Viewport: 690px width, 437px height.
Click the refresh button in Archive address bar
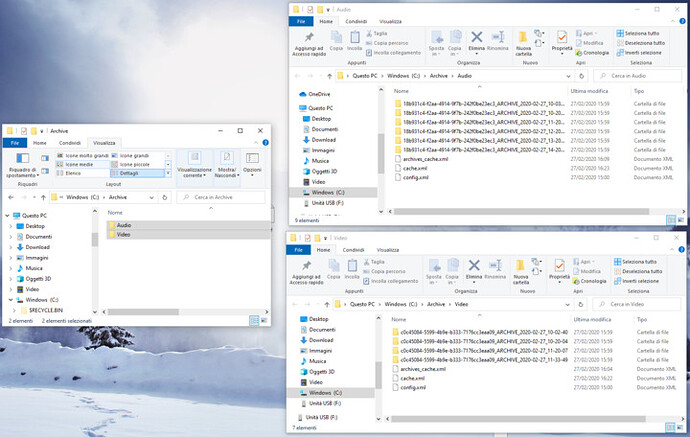(x=166, y=198)
